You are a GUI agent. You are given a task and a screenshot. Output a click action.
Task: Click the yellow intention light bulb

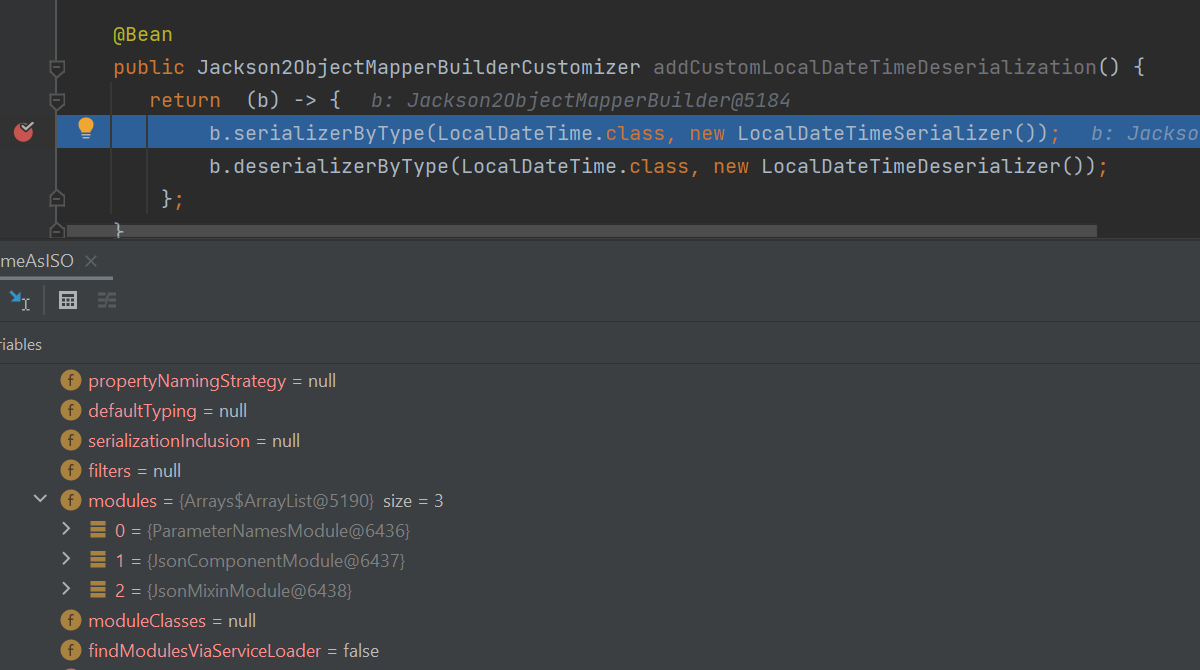[x=85, y=129]
